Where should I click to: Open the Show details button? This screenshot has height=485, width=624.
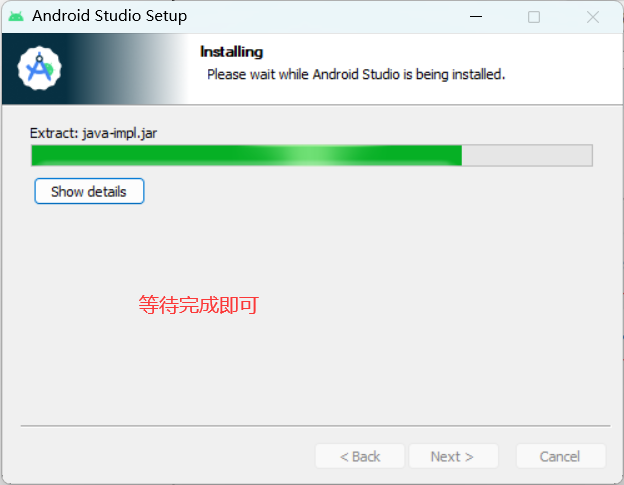[x=89, y=191]
